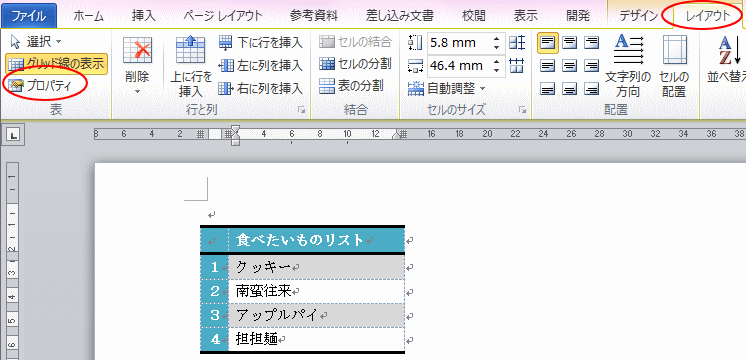Image resolution: width=746 pixels, height=360 pixels.
Task: Click 並べ替え sort button
Action: [x=726, y=59]
